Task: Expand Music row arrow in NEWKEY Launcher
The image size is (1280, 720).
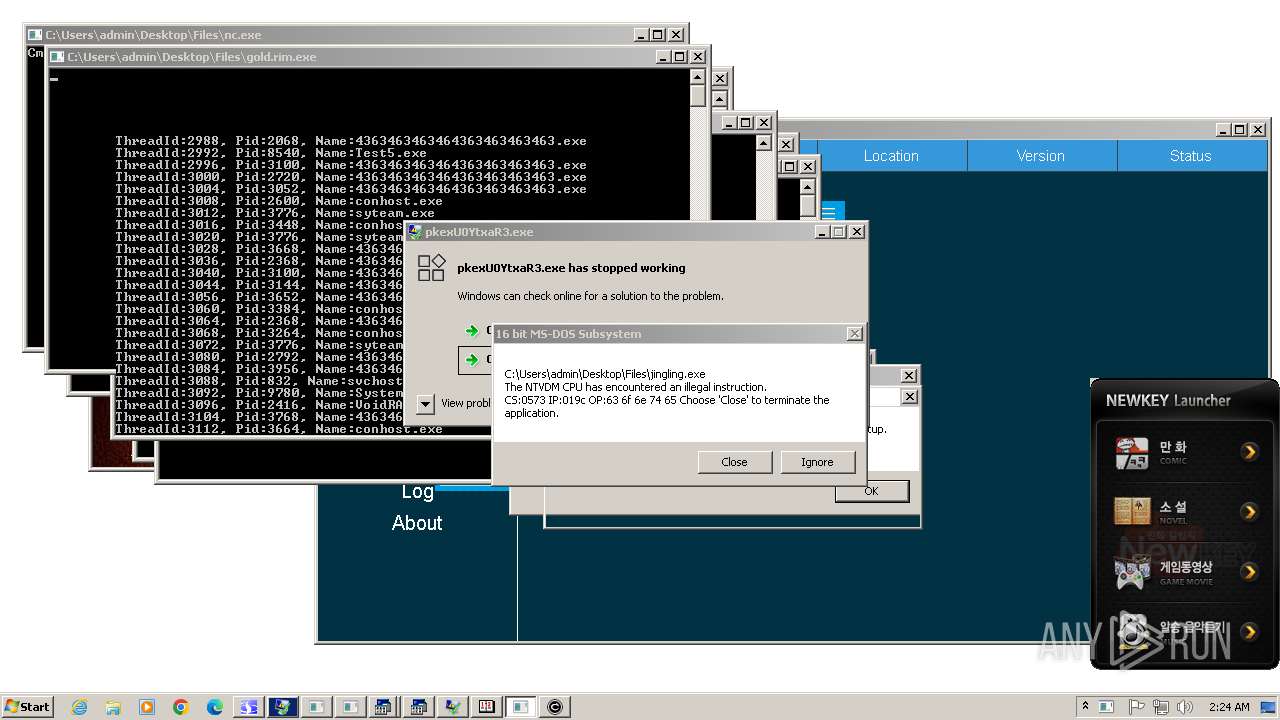Action: pyautogui.click(x=1249, y=631)
